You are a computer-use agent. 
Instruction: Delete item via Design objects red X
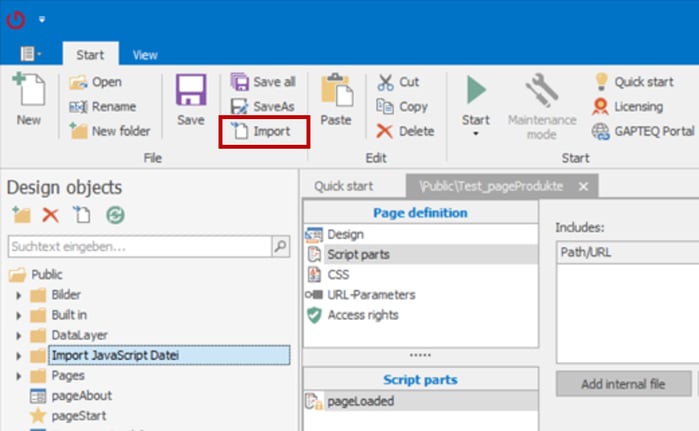(x=50, y=215)
